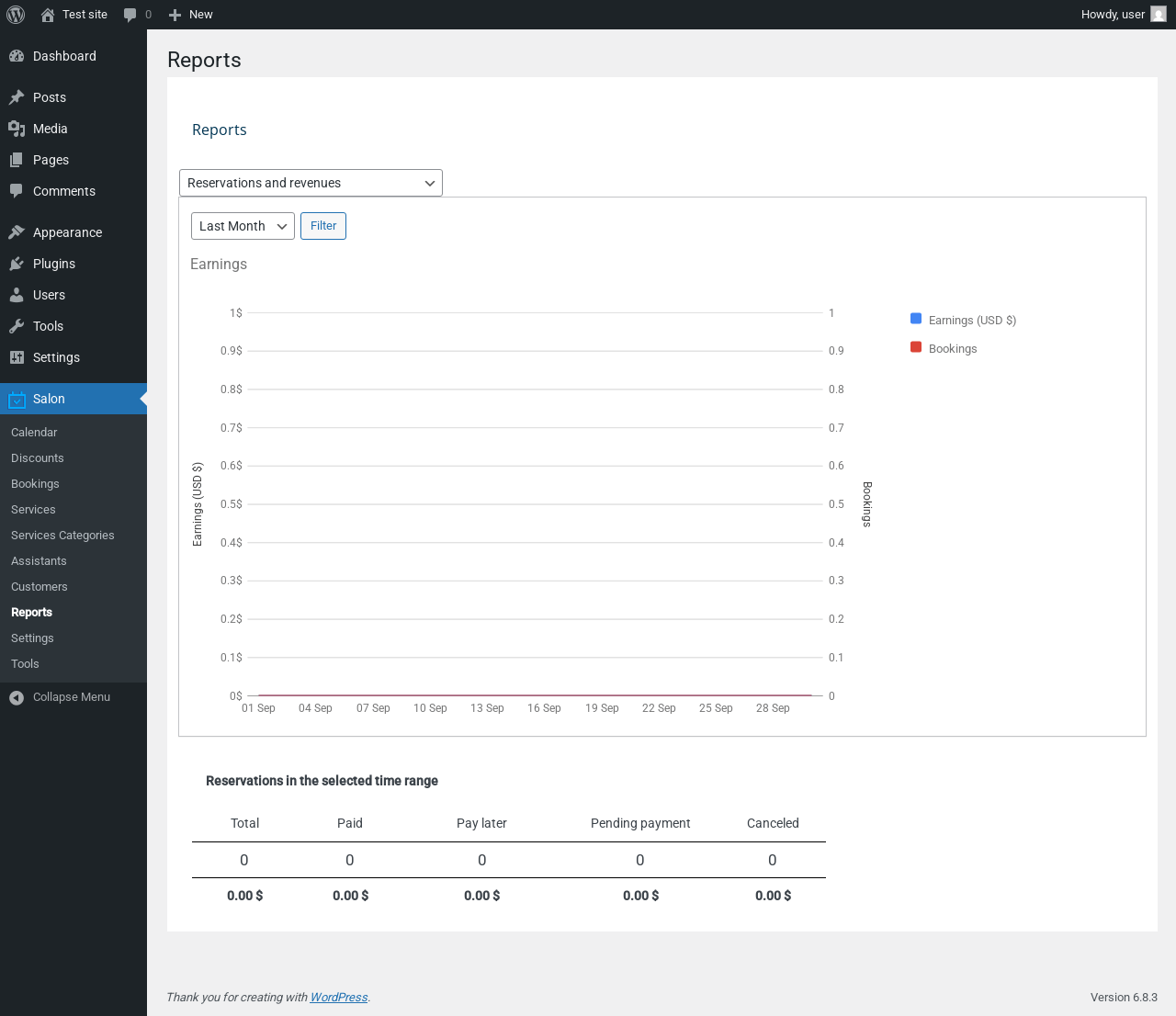Click the Collapse Menu arrow icon
Image resolution: width=1176 pixels, height=1016 pixels.
pos(17,697)
